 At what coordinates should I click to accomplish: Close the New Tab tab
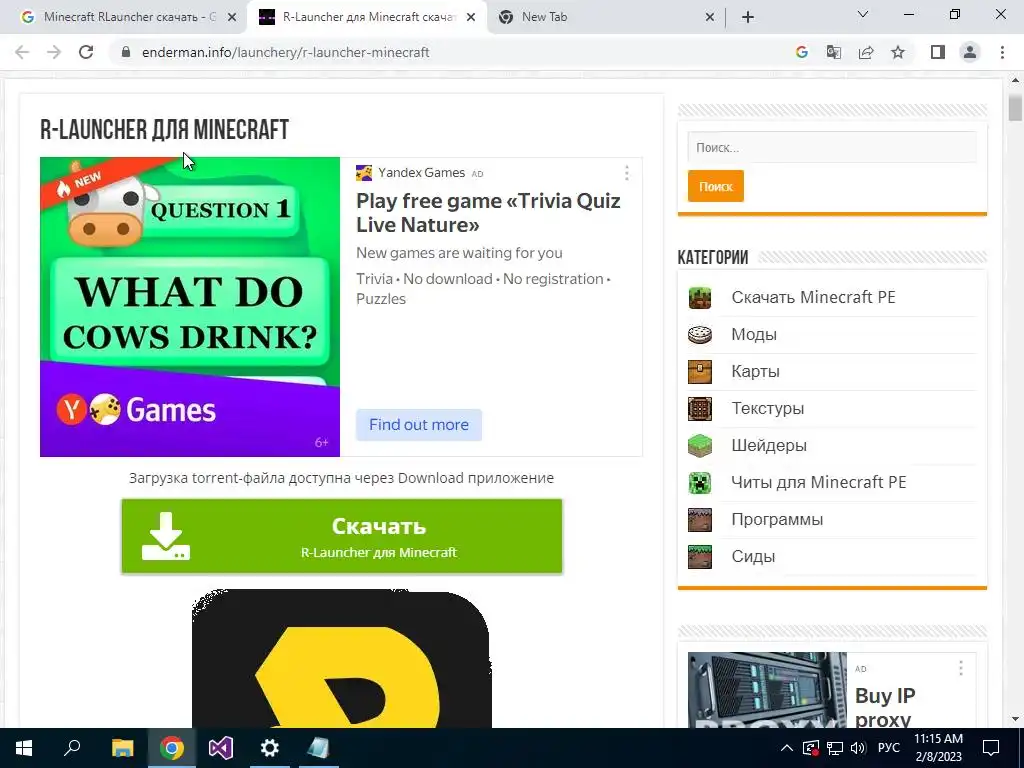710,18
